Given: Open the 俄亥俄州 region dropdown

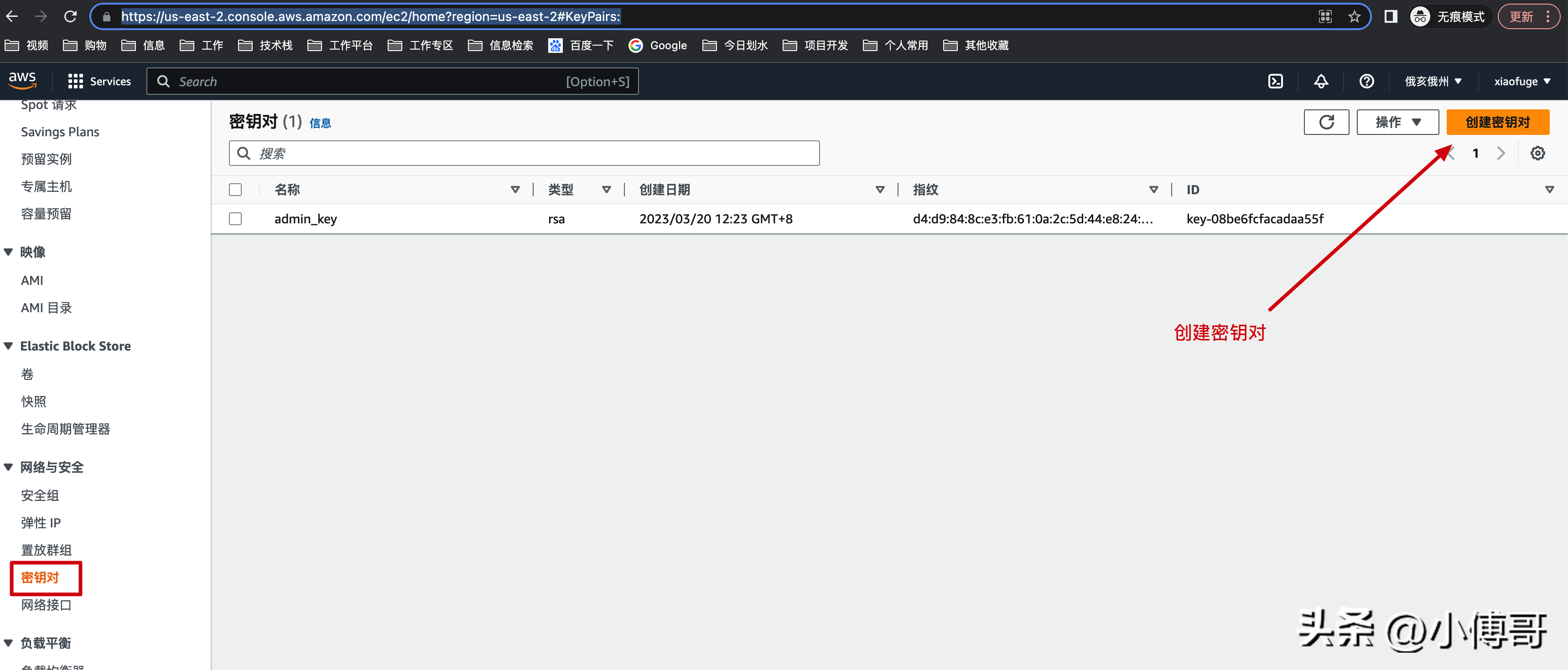Looking at the screenshot, I should coord(1433,82).
